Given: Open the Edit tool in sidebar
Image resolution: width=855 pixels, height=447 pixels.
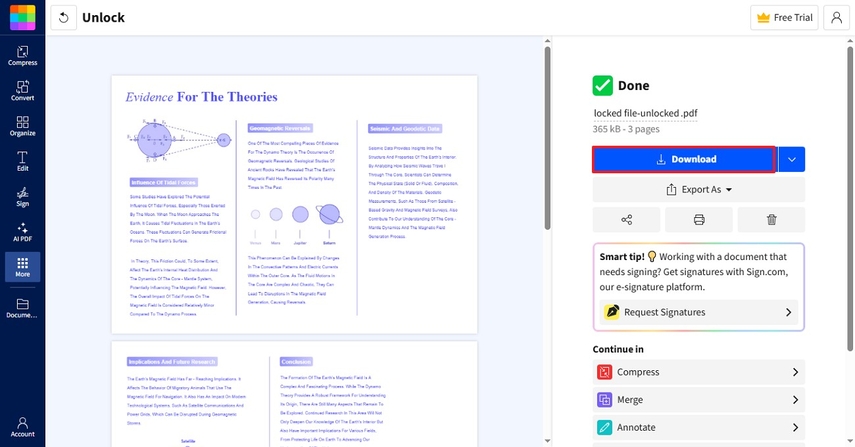Looking at the screenshot, I should click(x=22, y=161).
